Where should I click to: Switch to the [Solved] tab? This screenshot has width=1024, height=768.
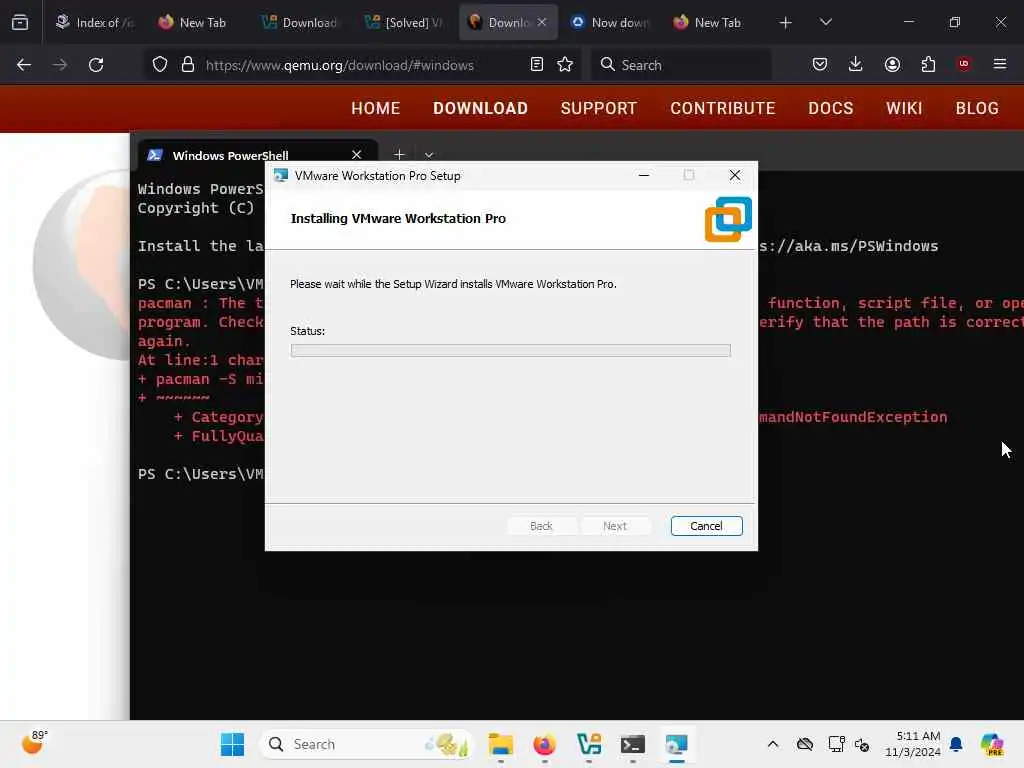(x=405, y=22)
